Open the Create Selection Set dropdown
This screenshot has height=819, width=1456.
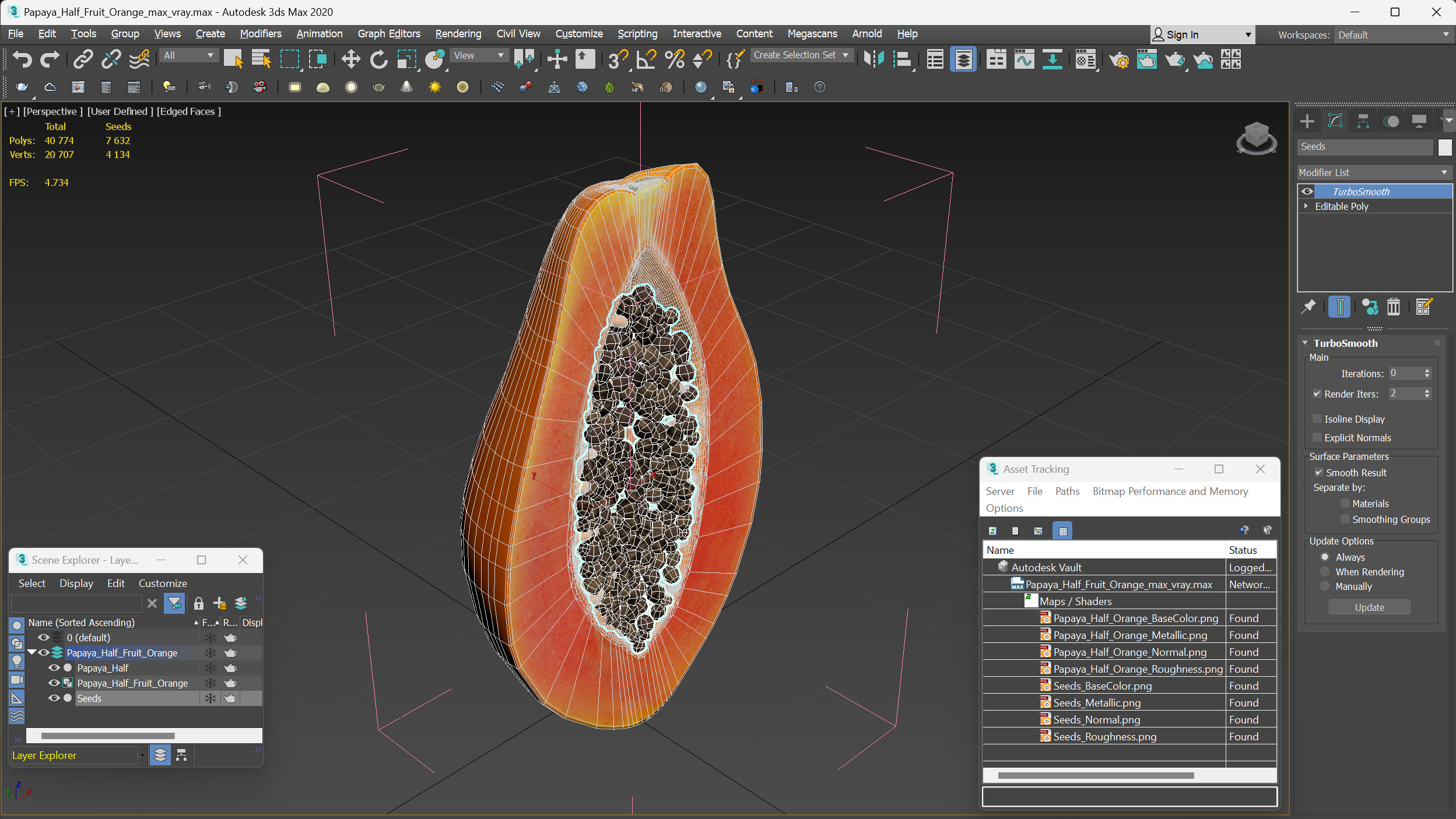[x=802, y=55]
